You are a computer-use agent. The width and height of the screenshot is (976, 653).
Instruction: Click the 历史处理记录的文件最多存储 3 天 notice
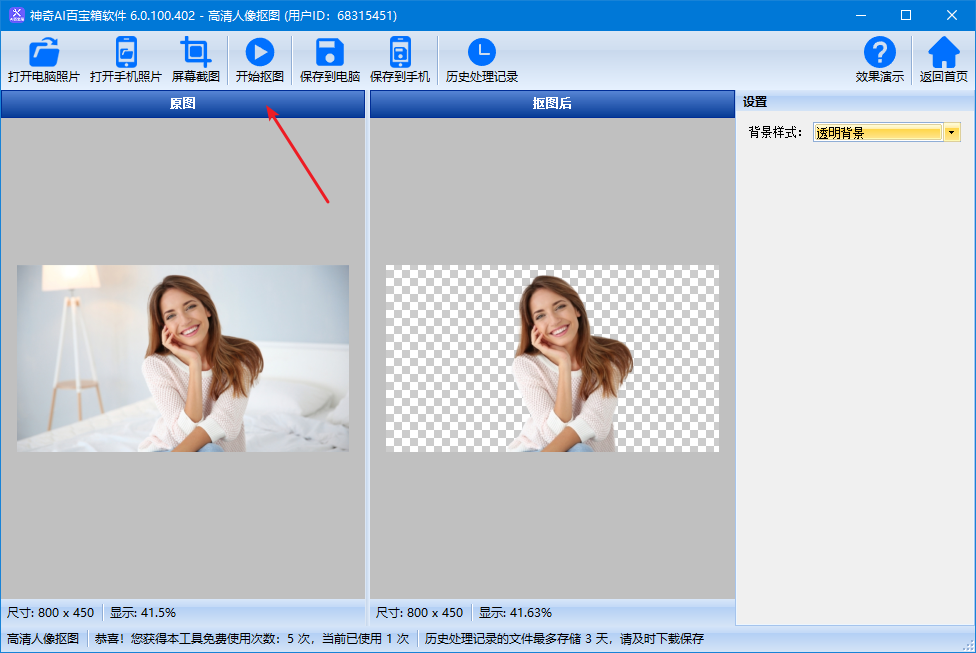click(564, 639)
